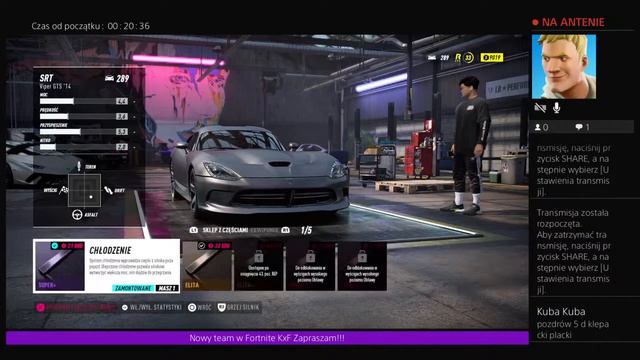The width and height of the screenshot is (640, 360).
Task: Click the broadcaster avatar picture
Action: coord(564,67)
